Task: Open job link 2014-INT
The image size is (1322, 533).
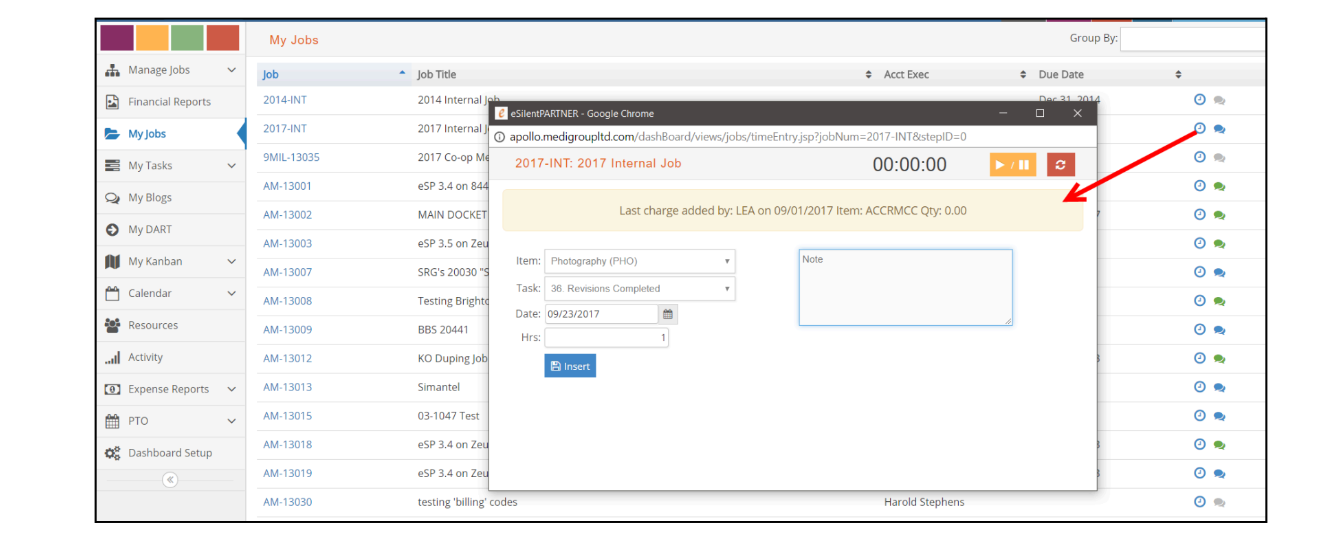Action: 285,100
